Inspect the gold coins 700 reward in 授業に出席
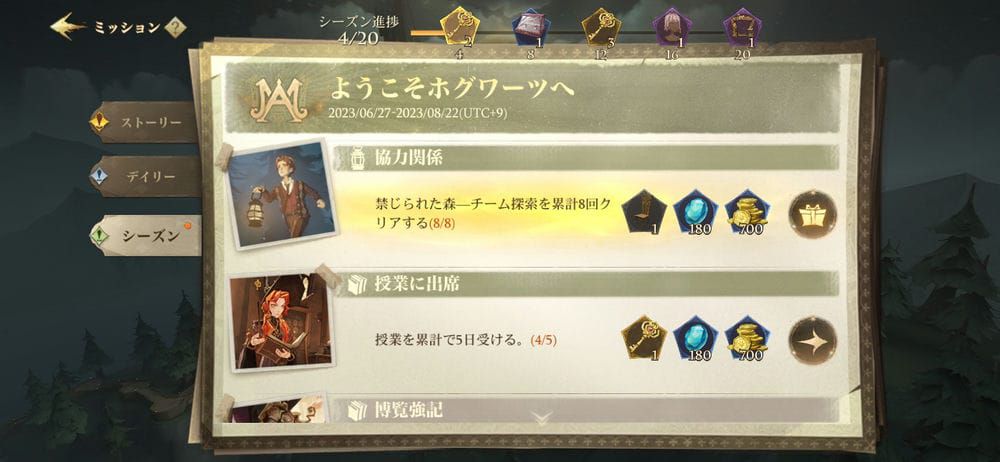 pyautogui.click(x=747, y=338)
